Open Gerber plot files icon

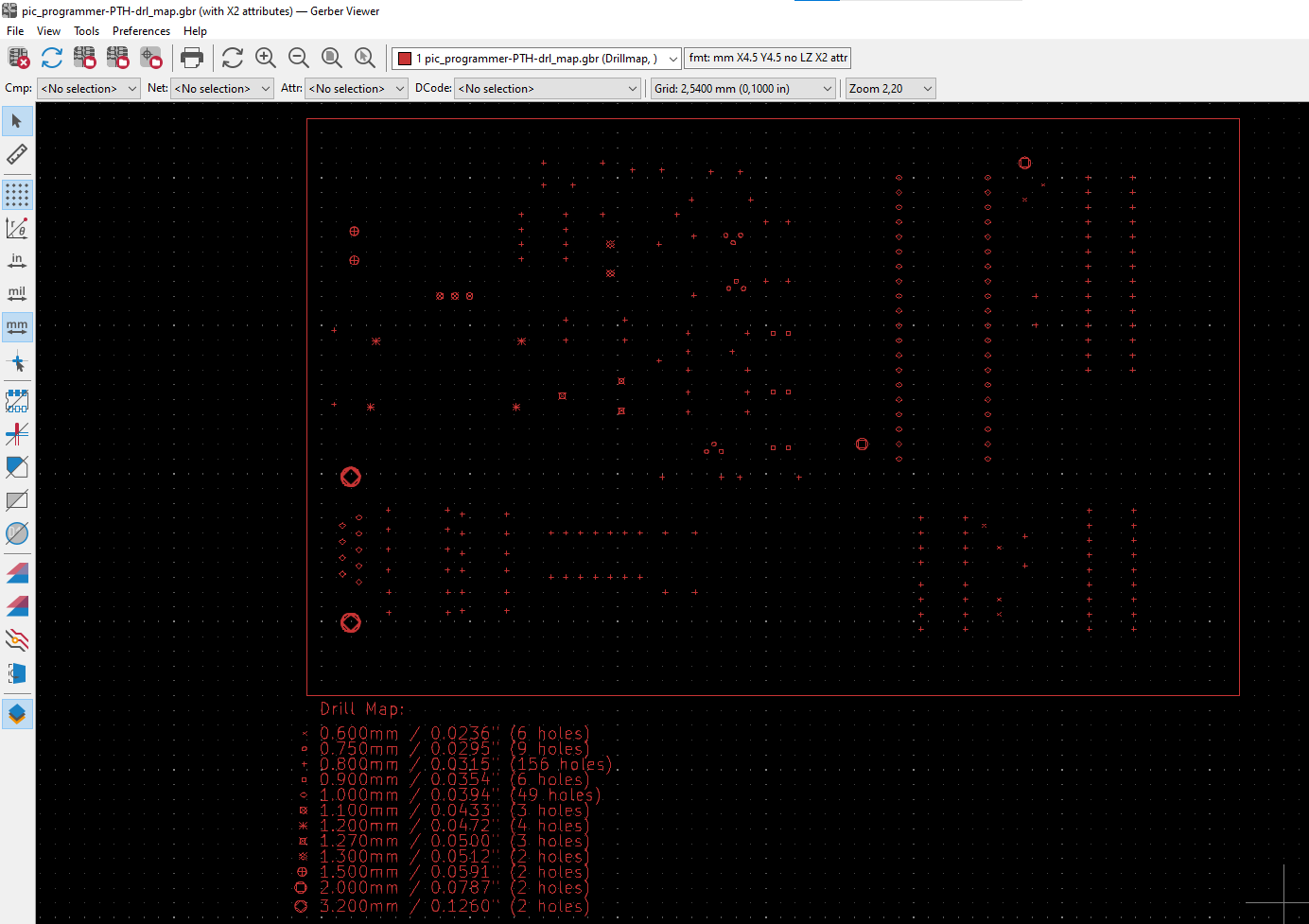coord(85,58)
